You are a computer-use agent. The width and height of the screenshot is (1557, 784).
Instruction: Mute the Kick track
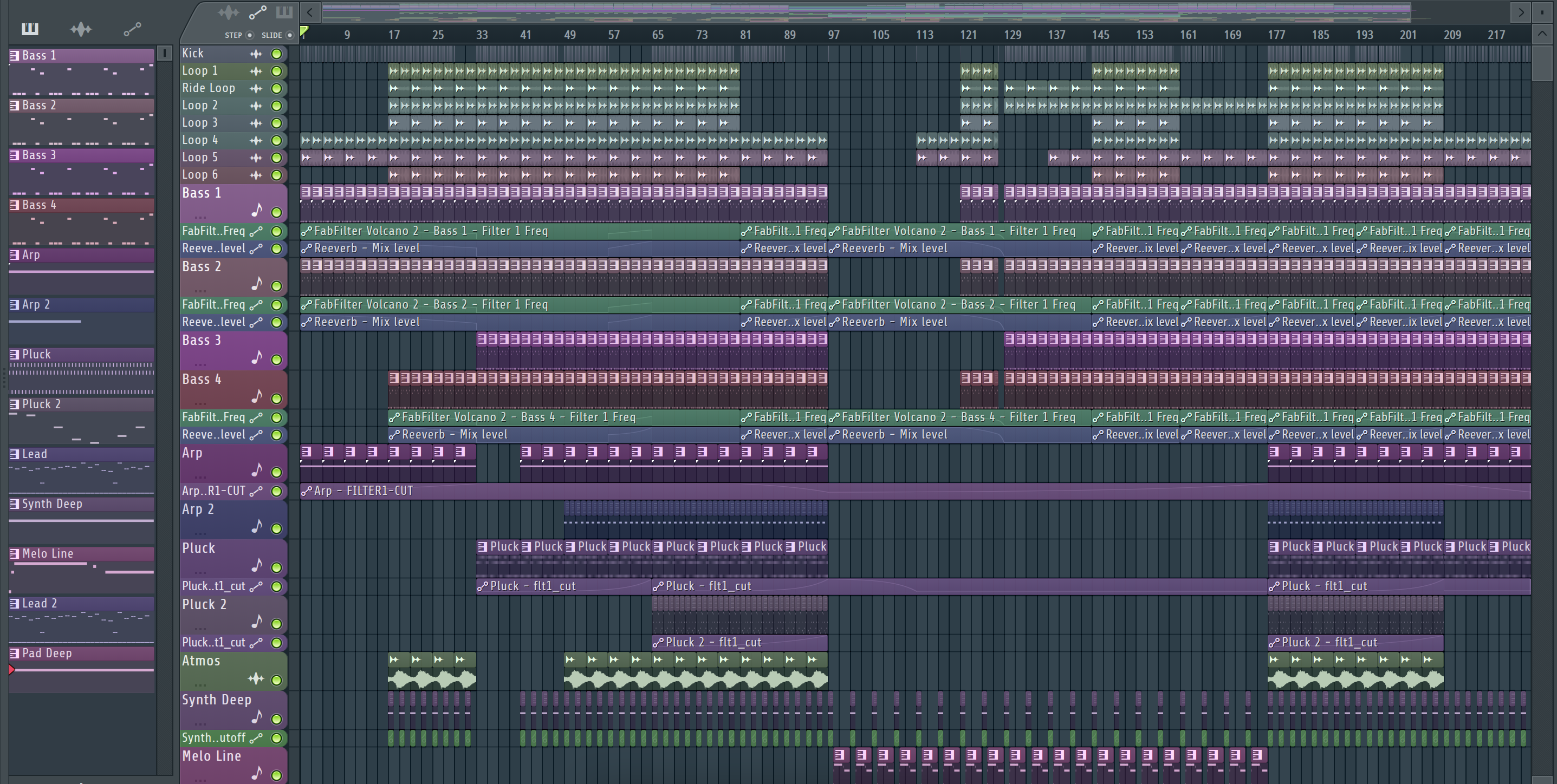(x=276, y=54)
